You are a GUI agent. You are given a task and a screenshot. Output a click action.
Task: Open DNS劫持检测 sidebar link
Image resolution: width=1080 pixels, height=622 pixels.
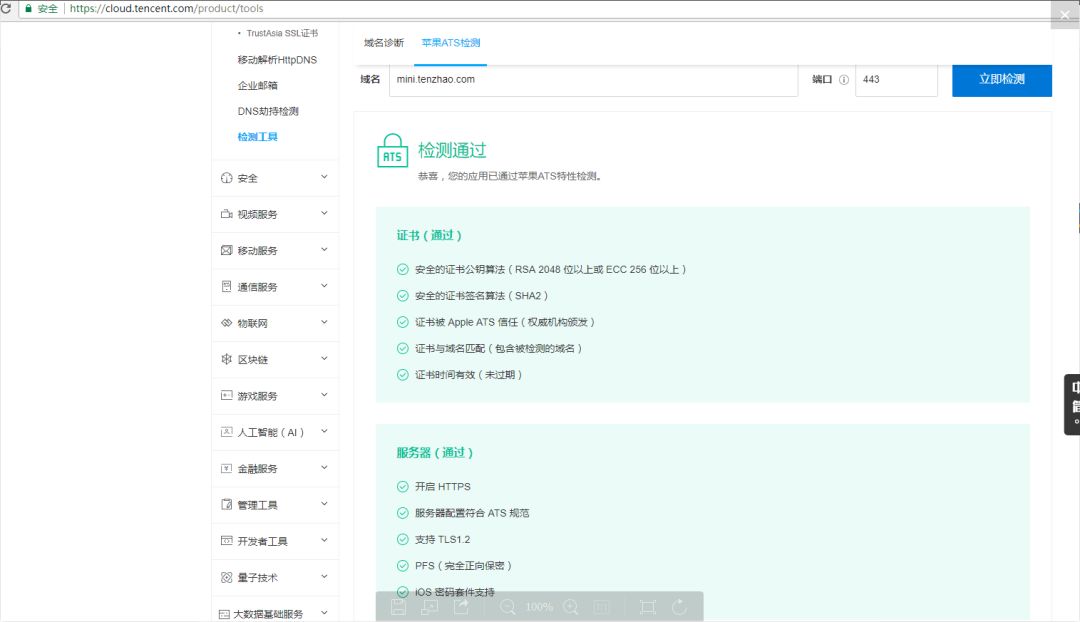[268, 111]
